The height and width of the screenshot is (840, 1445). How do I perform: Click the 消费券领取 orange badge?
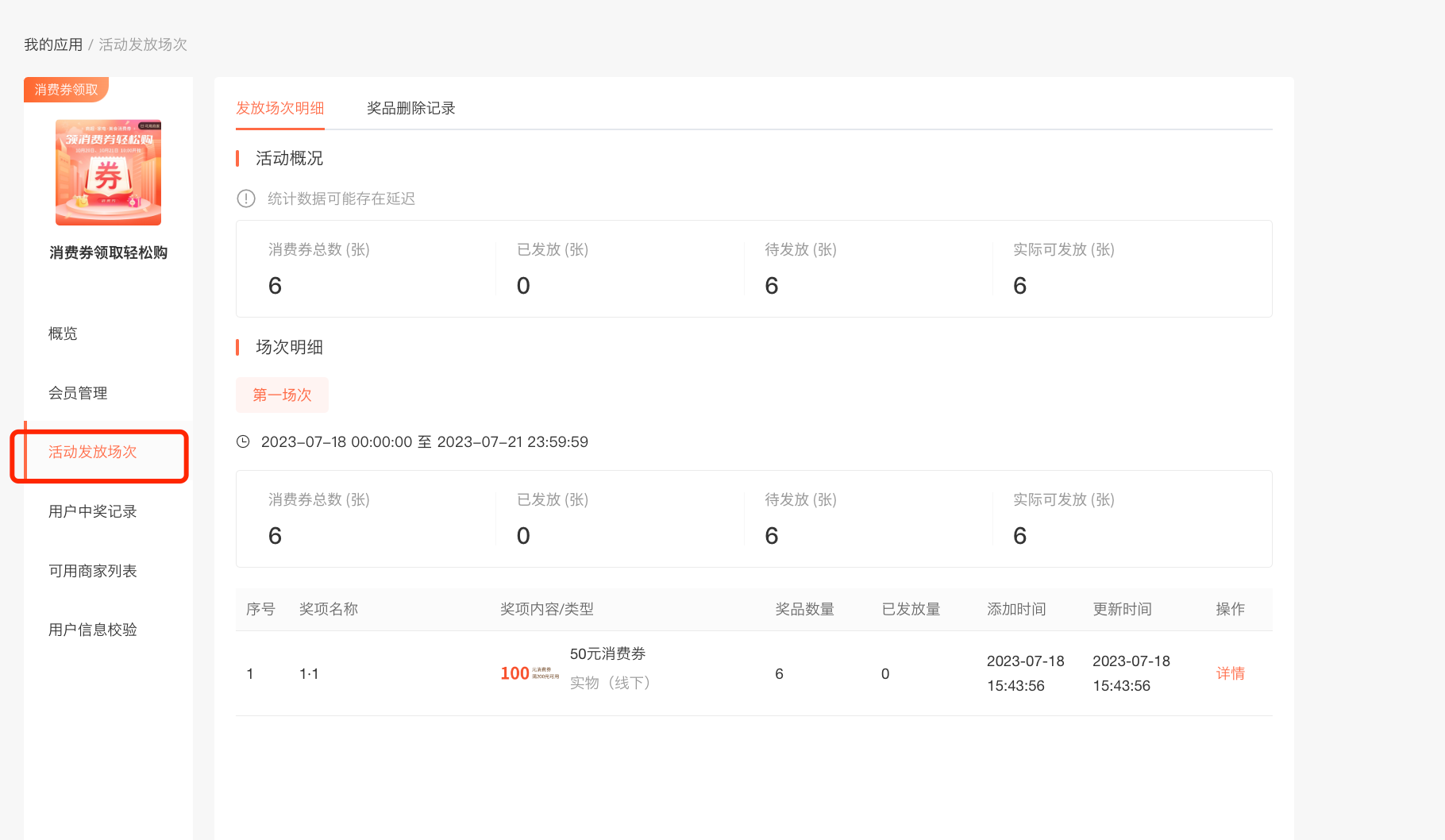[66, 90]
